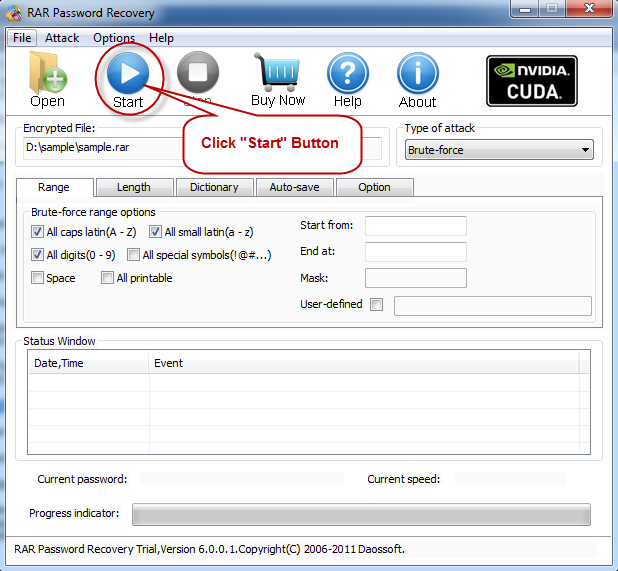
Task: Click the Current password label
Action: coord(82,479)
